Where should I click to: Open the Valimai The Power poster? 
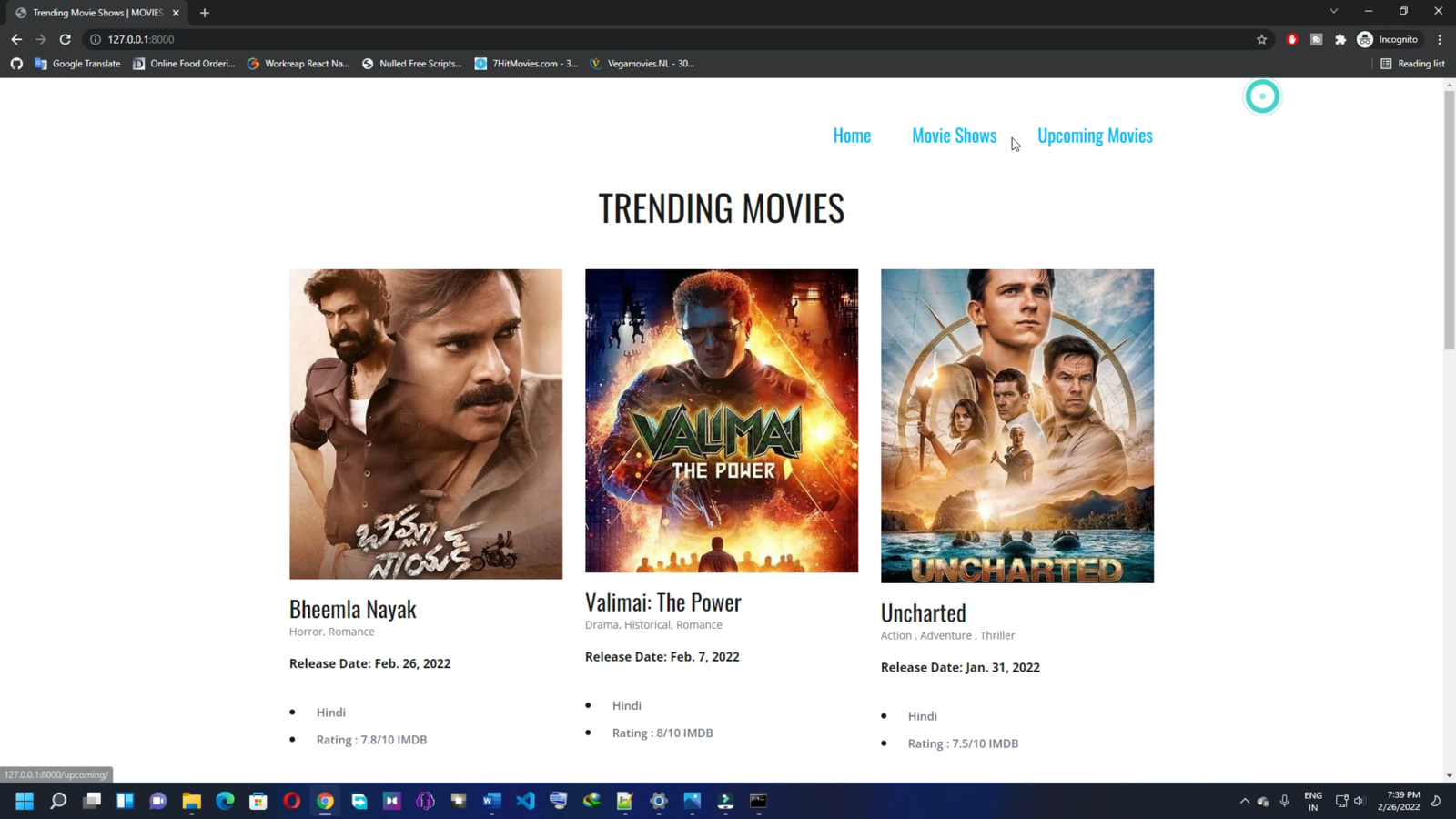pos(722,420)
